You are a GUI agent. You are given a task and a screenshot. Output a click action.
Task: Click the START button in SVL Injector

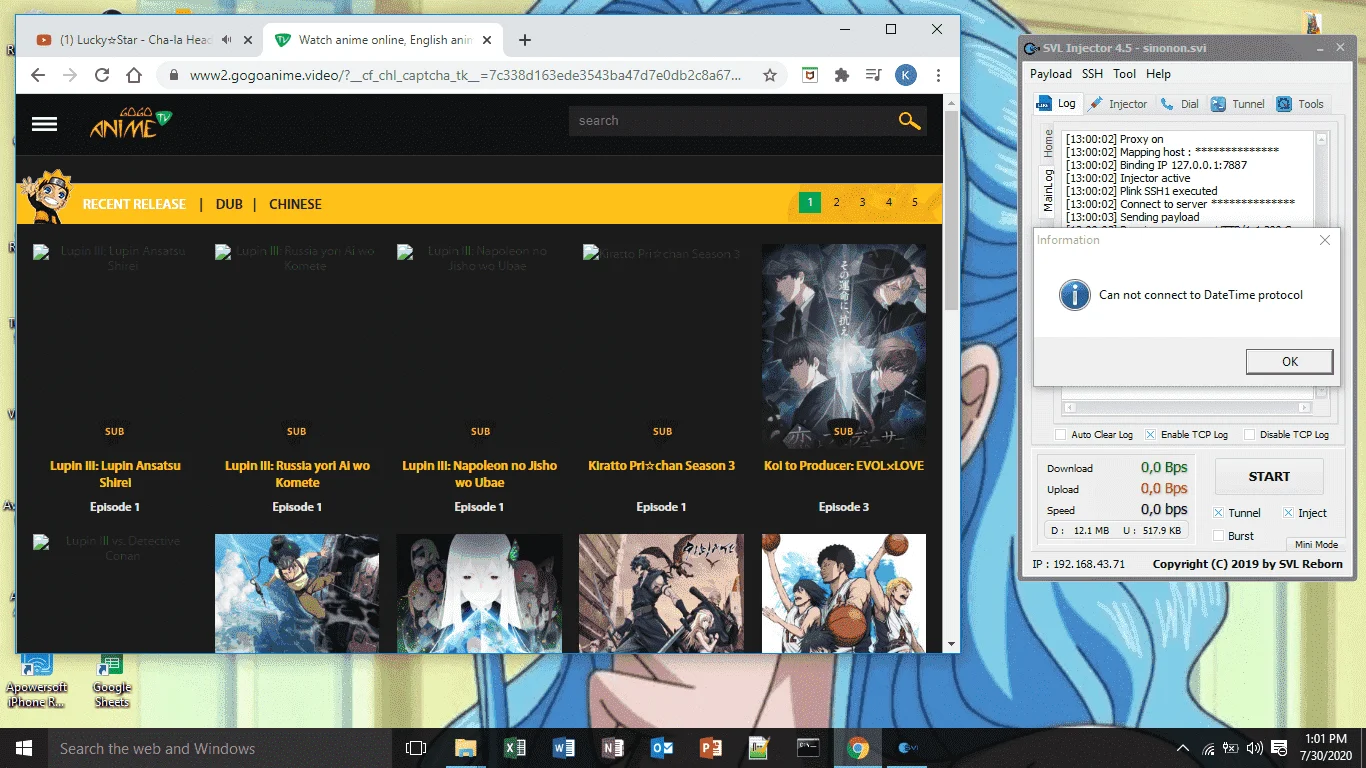(x=1269, y=476)
